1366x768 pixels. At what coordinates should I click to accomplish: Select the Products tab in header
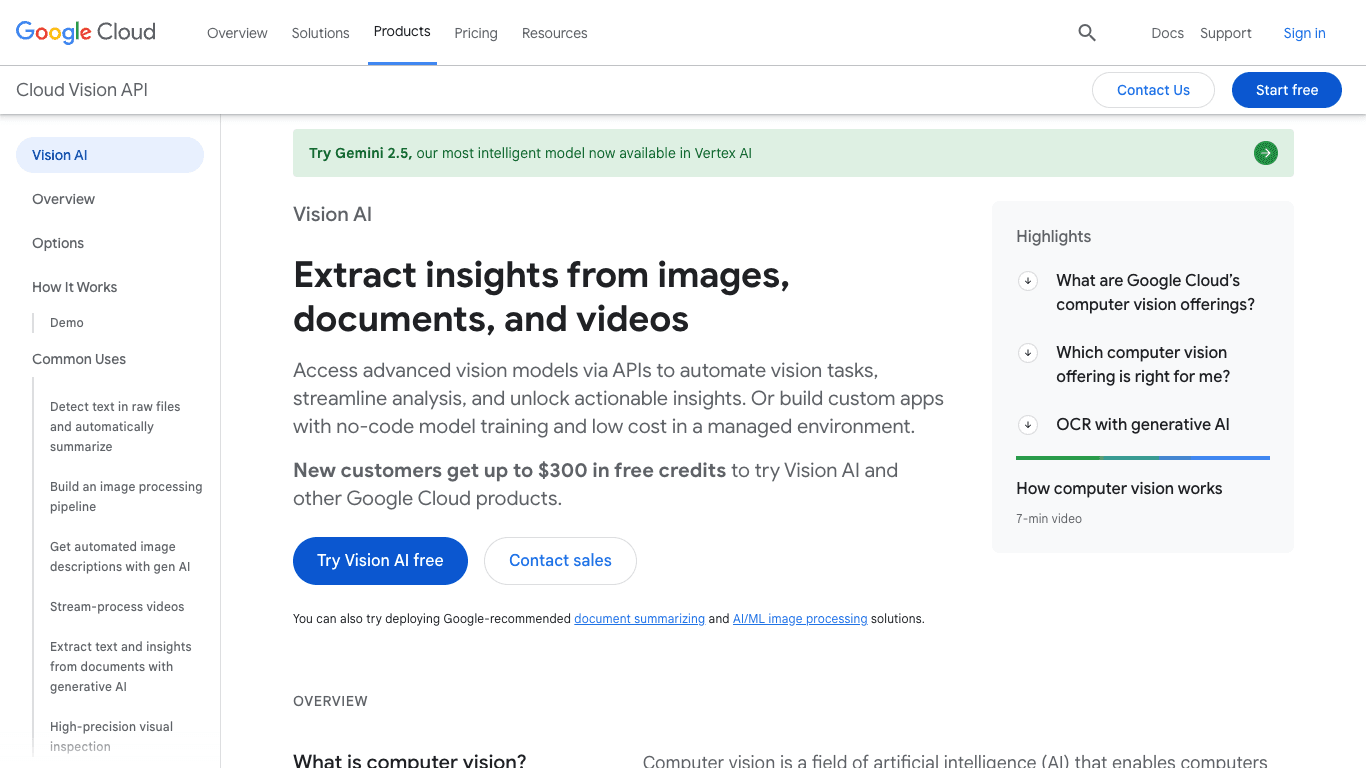pos(402,32)
